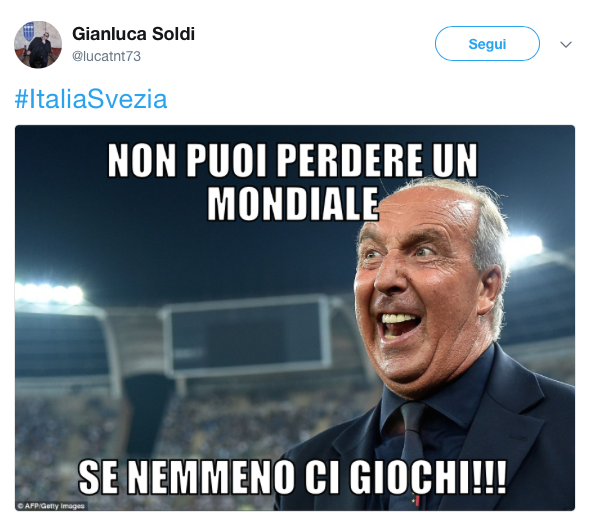Expand the tweet options chevron menu
This screenshot has width=595, height=522.
point(565,44)
